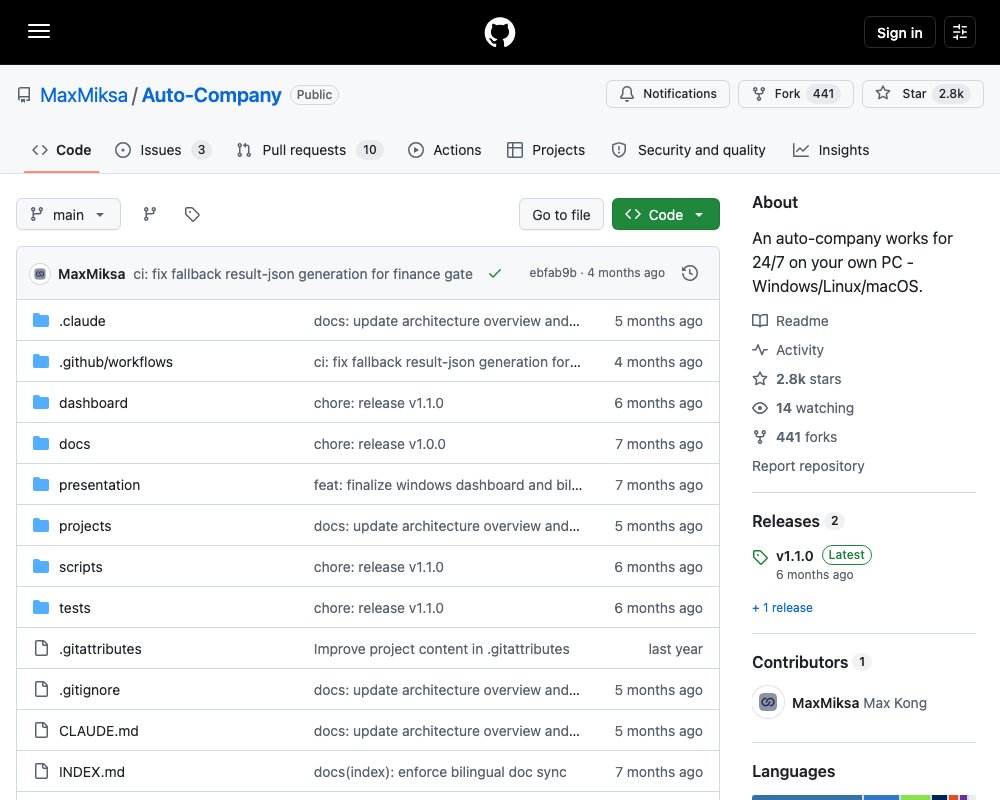Click the '+ 1 release' link
The image size is (1000, 800).
[783, 608]
